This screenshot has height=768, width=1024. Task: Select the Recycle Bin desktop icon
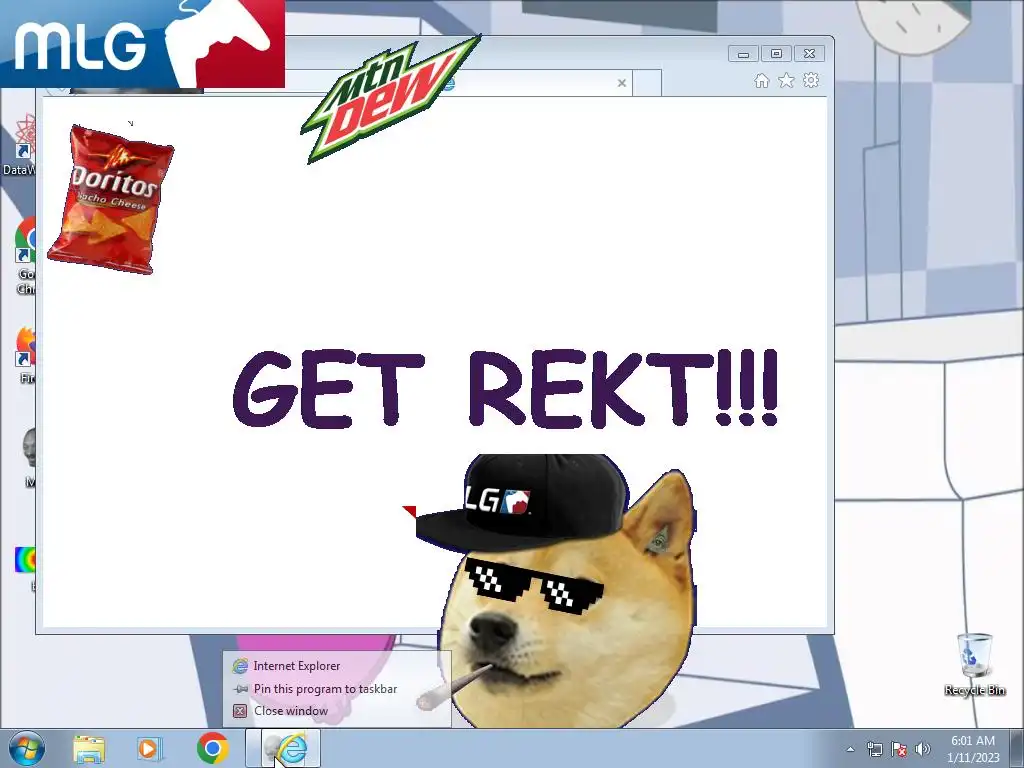coord(974,664)
